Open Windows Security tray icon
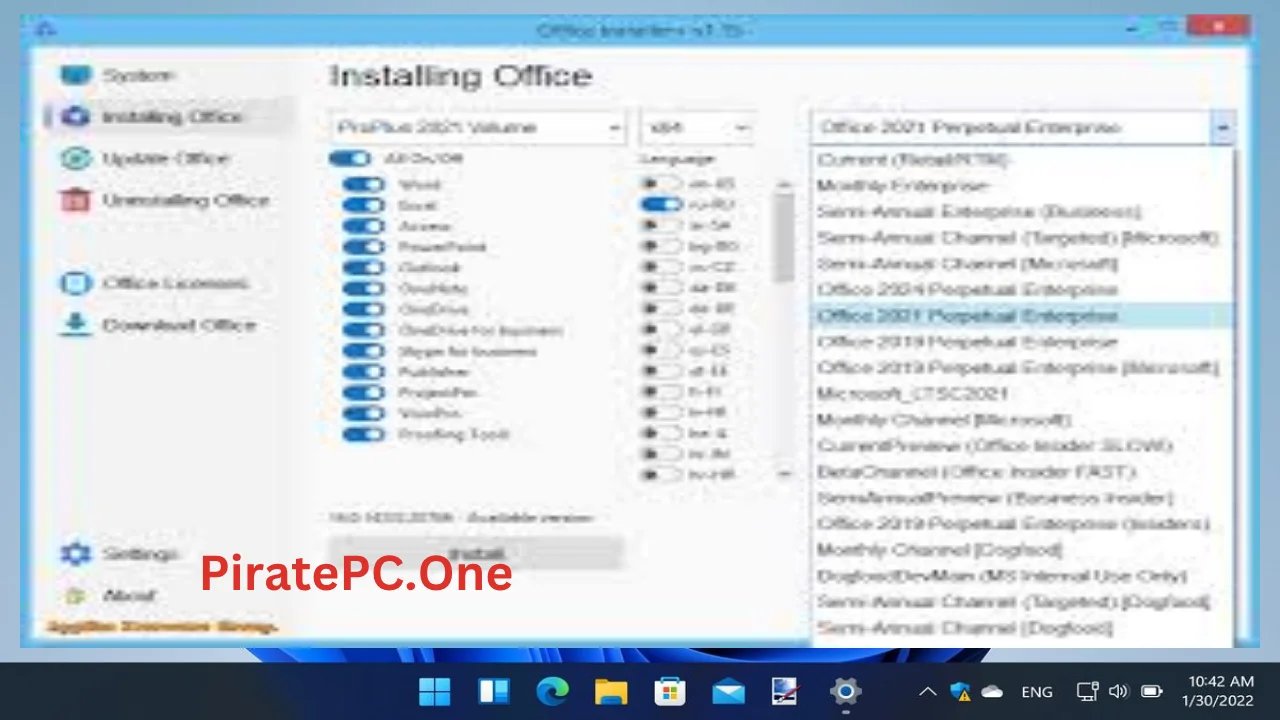Image resolution: width=1280 pixels, height=720 pixels. tap(960, 691)
